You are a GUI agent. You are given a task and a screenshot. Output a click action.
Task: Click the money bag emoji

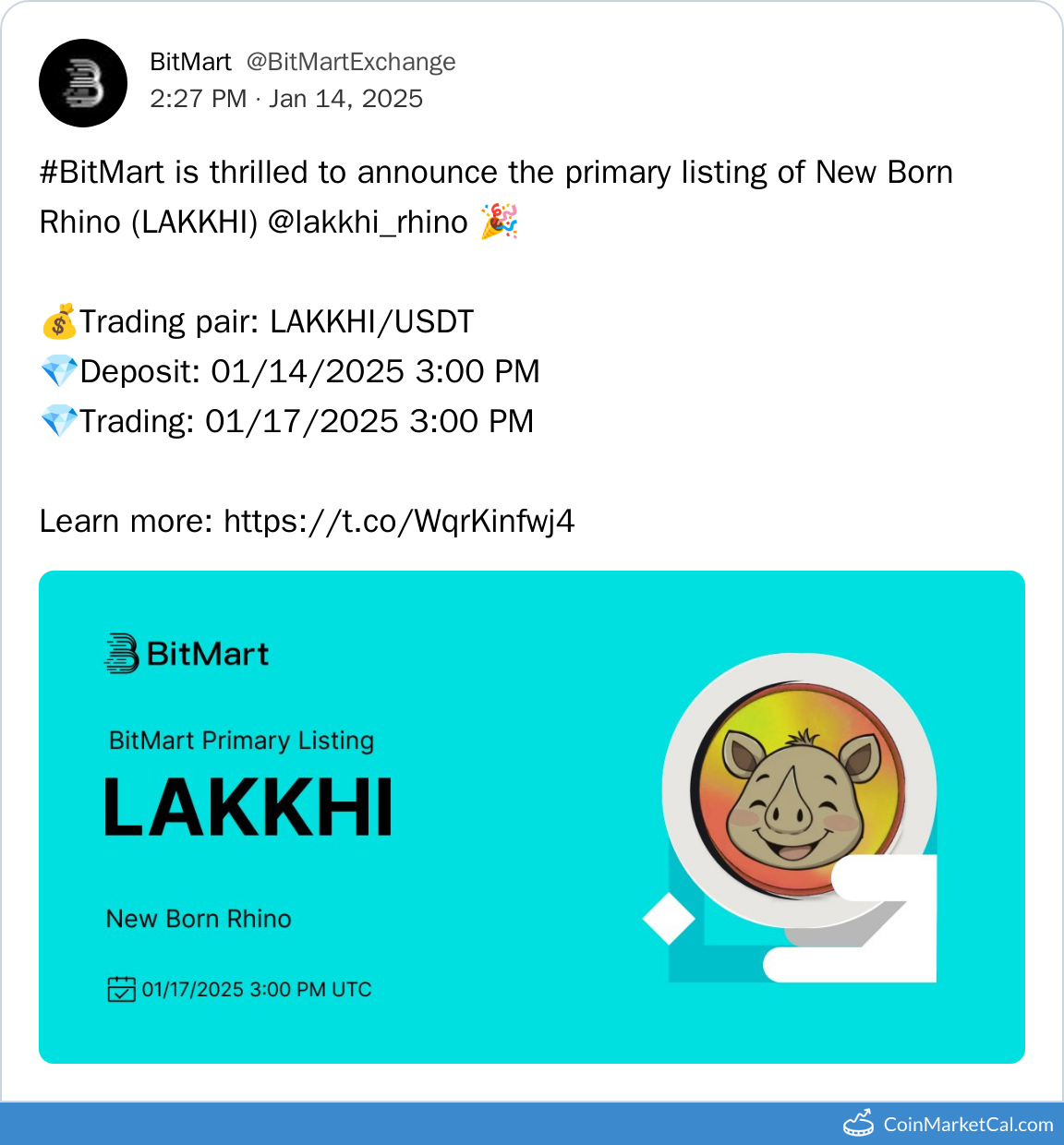(58, 322)
